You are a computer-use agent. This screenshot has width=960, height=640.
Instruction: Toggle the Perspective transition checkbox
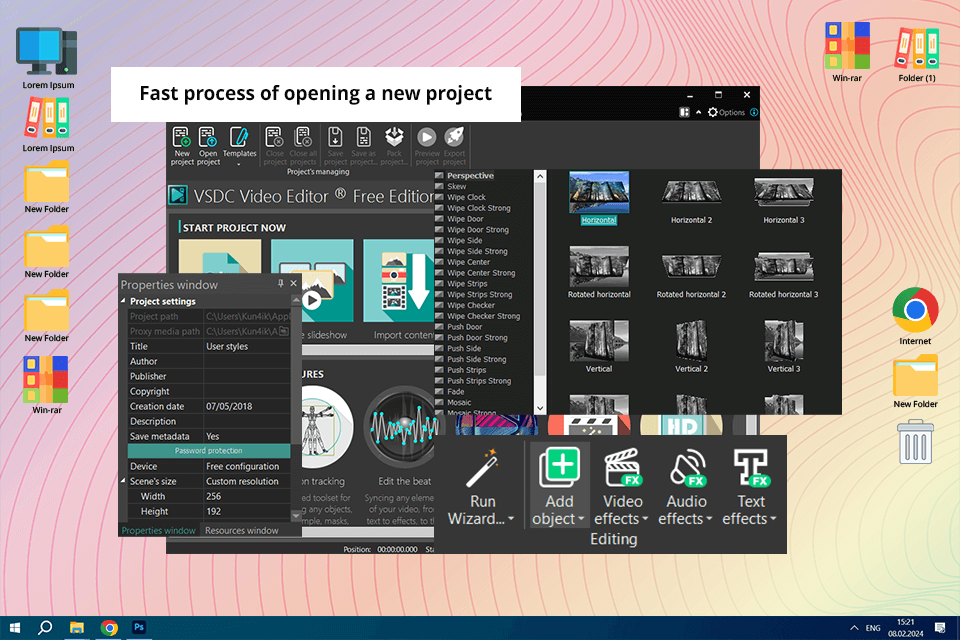point(439,175)
